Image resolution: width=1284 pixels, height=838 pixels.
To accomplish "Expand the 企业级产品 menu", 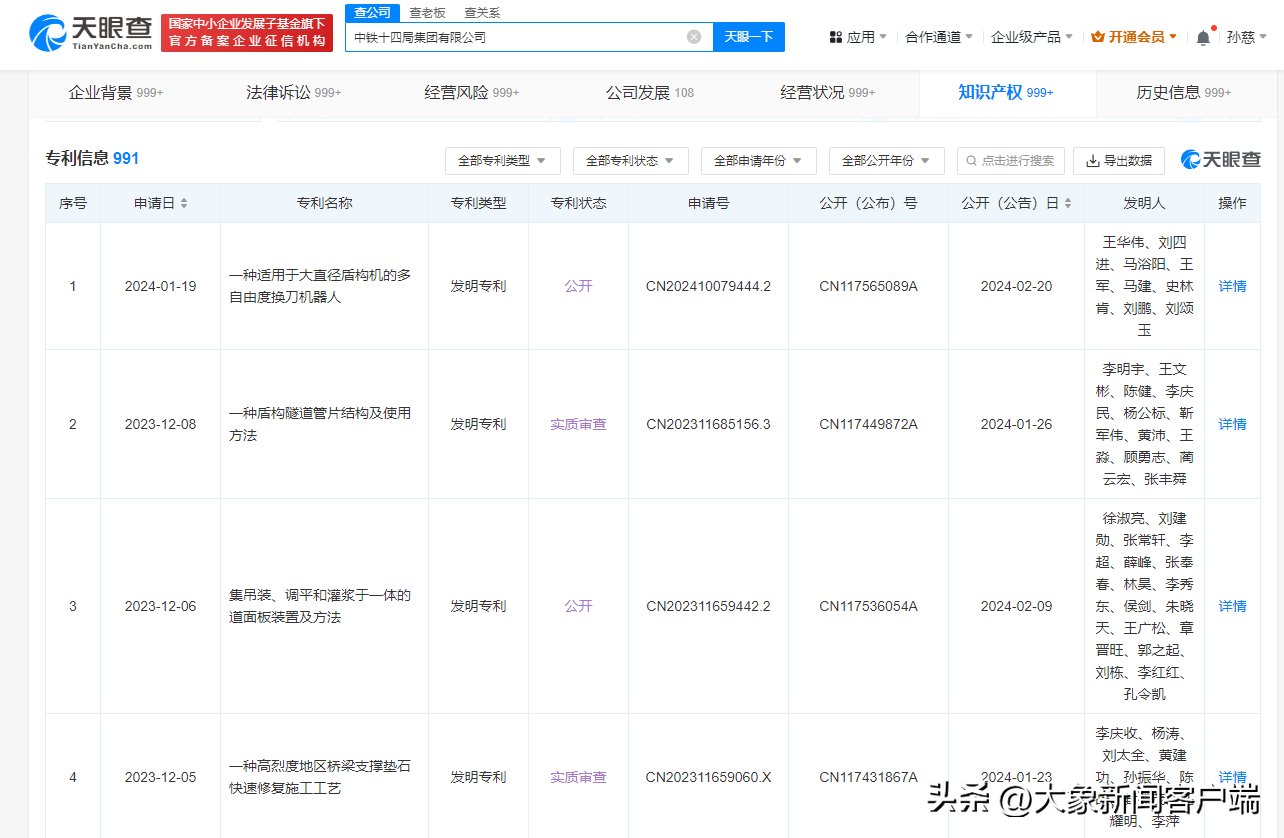I will click(1032, 37).
